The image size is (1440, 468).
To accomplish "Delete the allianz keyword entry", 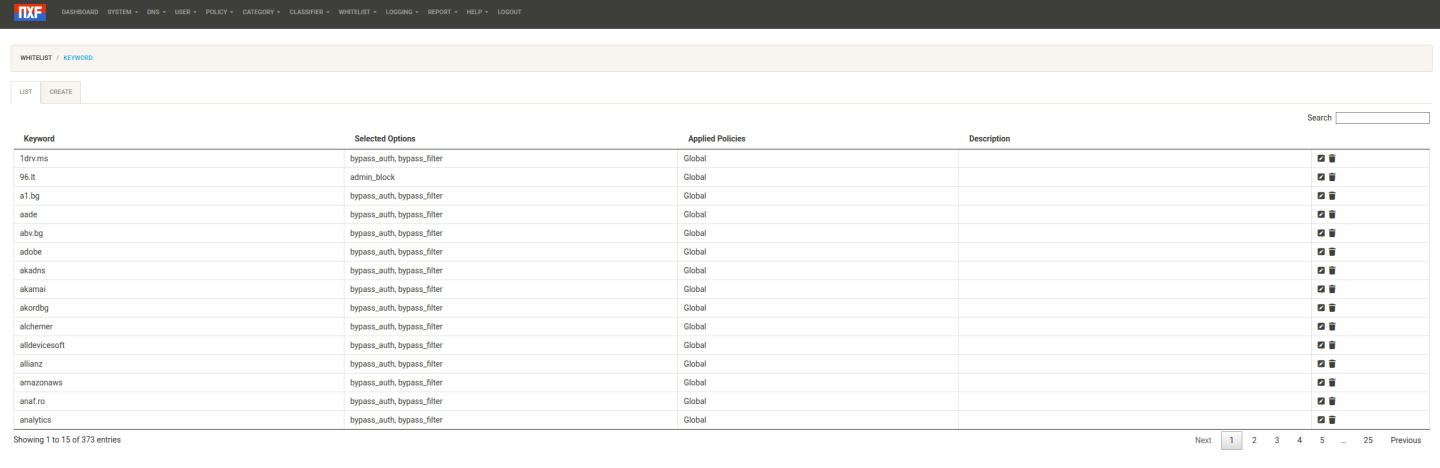I will (x=1332, y=364).
